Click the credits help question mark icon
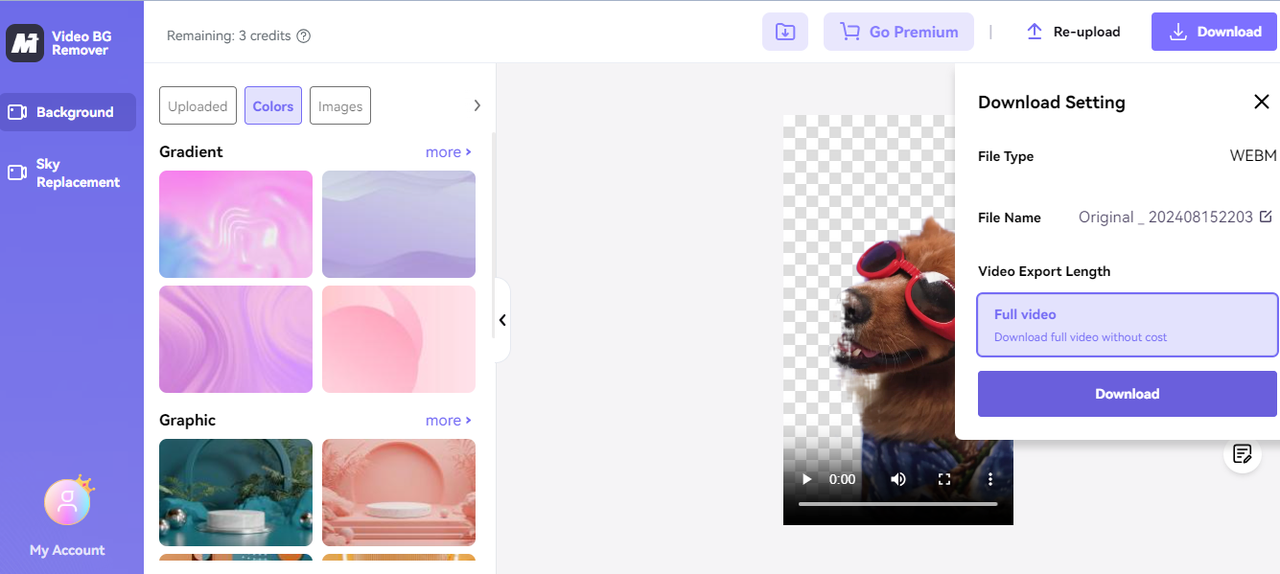Viewport: 1280px width, 574px height. click(304, 36)
